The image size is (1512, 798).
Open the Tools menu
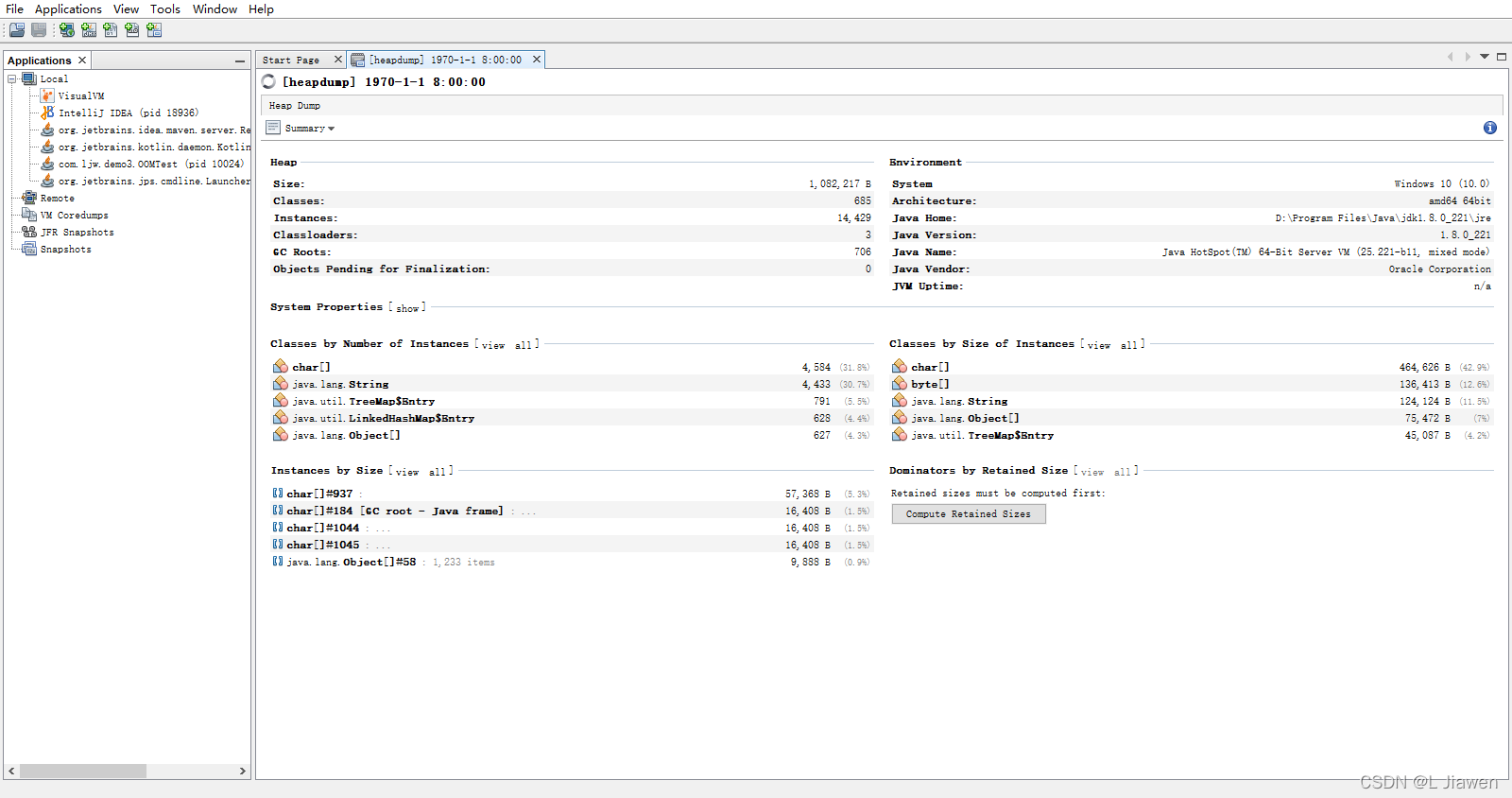[165, 9]
